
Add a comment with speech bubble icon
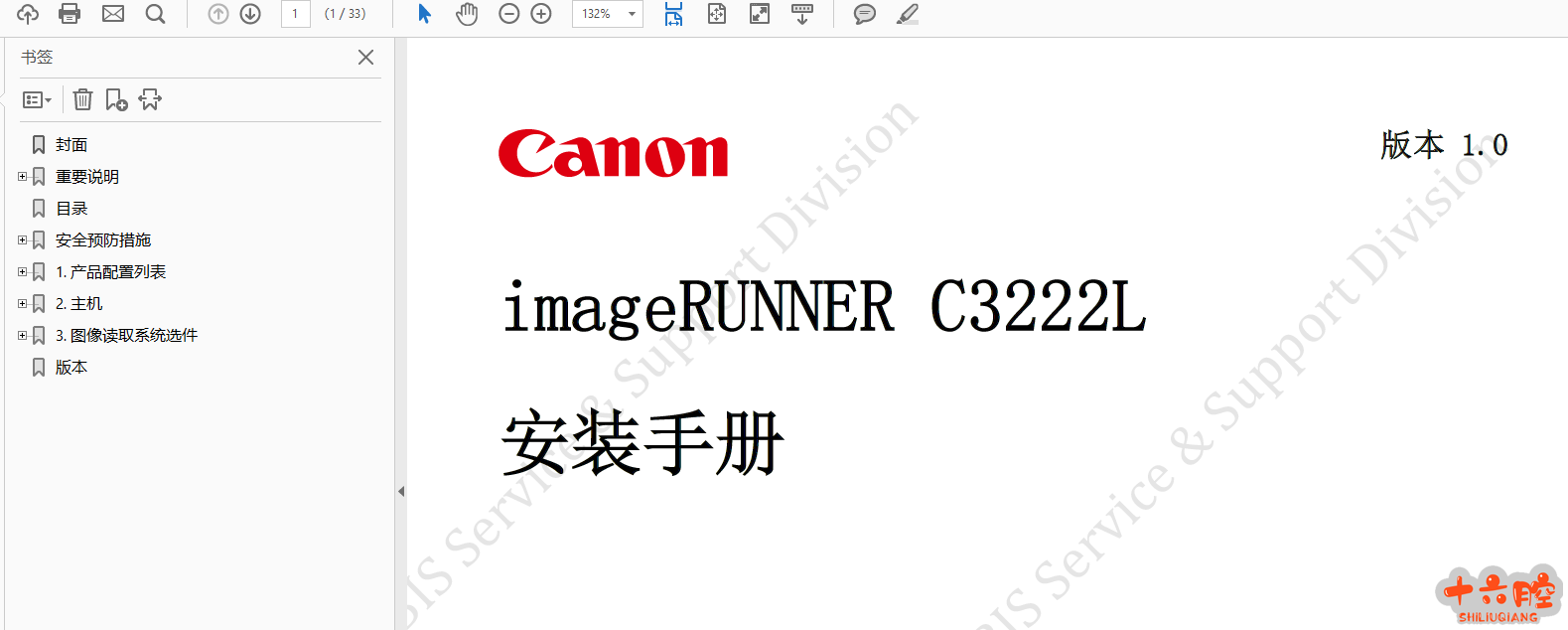click(x=865, y=14)
